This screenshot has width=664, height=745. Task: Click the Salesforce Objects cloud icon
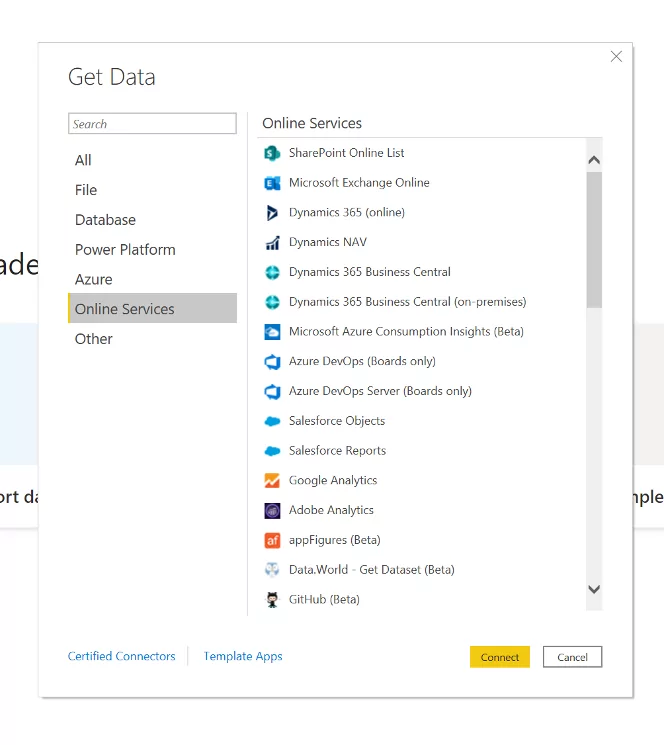pos(272,421)
